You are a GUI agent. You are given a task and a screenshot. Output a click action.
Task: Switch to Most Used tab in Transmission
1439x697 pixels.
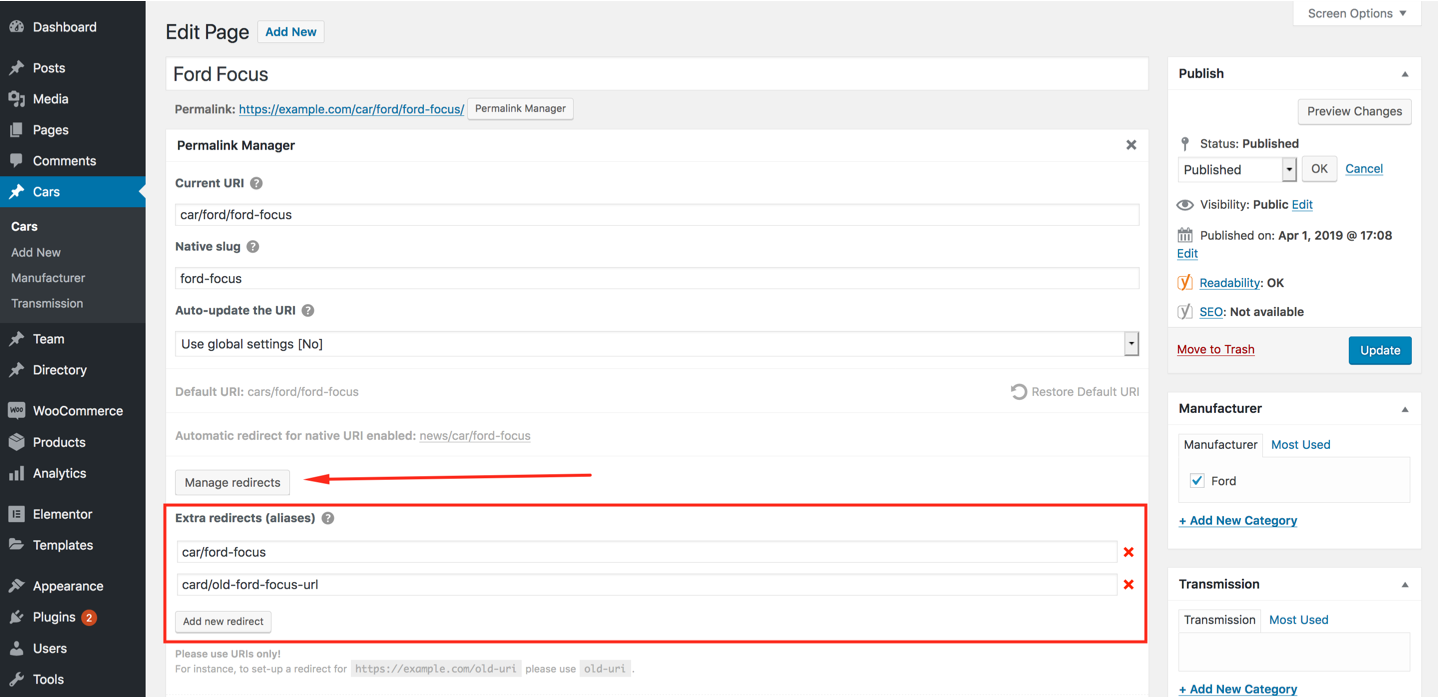tap(1299, 620)
